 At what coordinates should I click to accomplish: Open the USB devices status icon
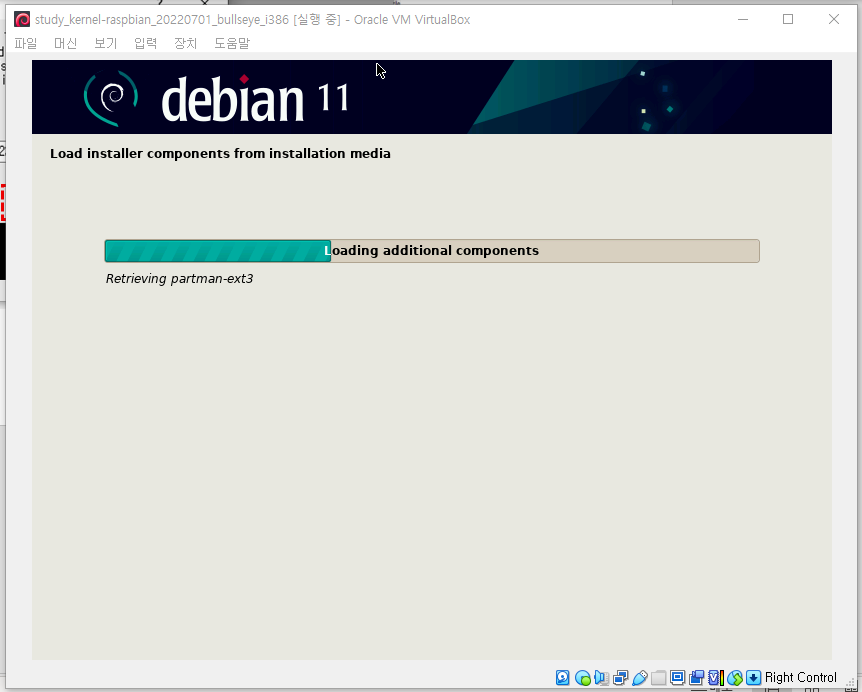coord(641,677)
